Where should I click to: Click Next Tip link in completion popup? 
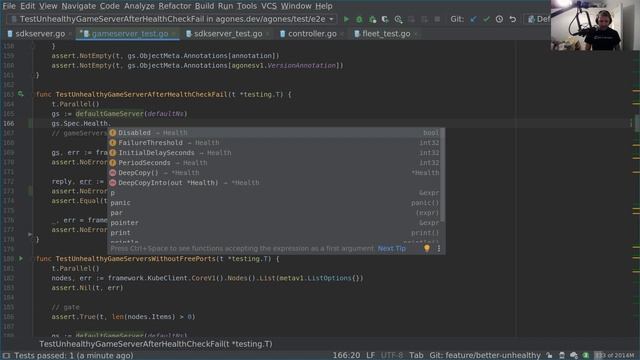click(391, 248)
